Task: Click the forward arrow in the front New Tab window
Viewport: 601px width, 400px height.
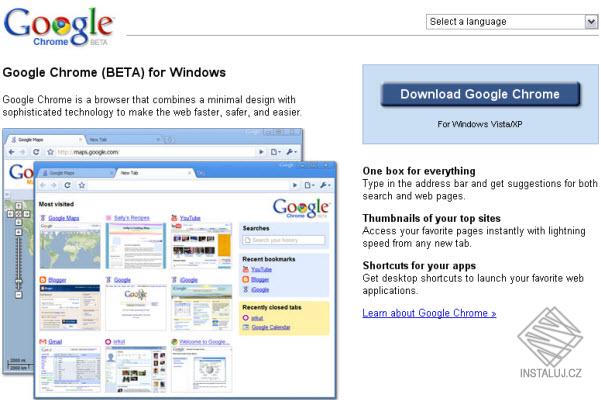Action: pyautogui.click(x=54, y=185)
